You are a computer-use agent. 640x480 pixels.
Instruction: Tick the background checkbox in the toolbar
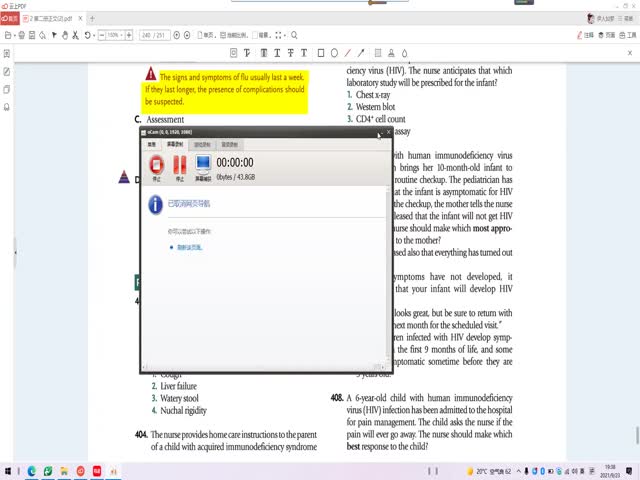click(x=255, y=36)
